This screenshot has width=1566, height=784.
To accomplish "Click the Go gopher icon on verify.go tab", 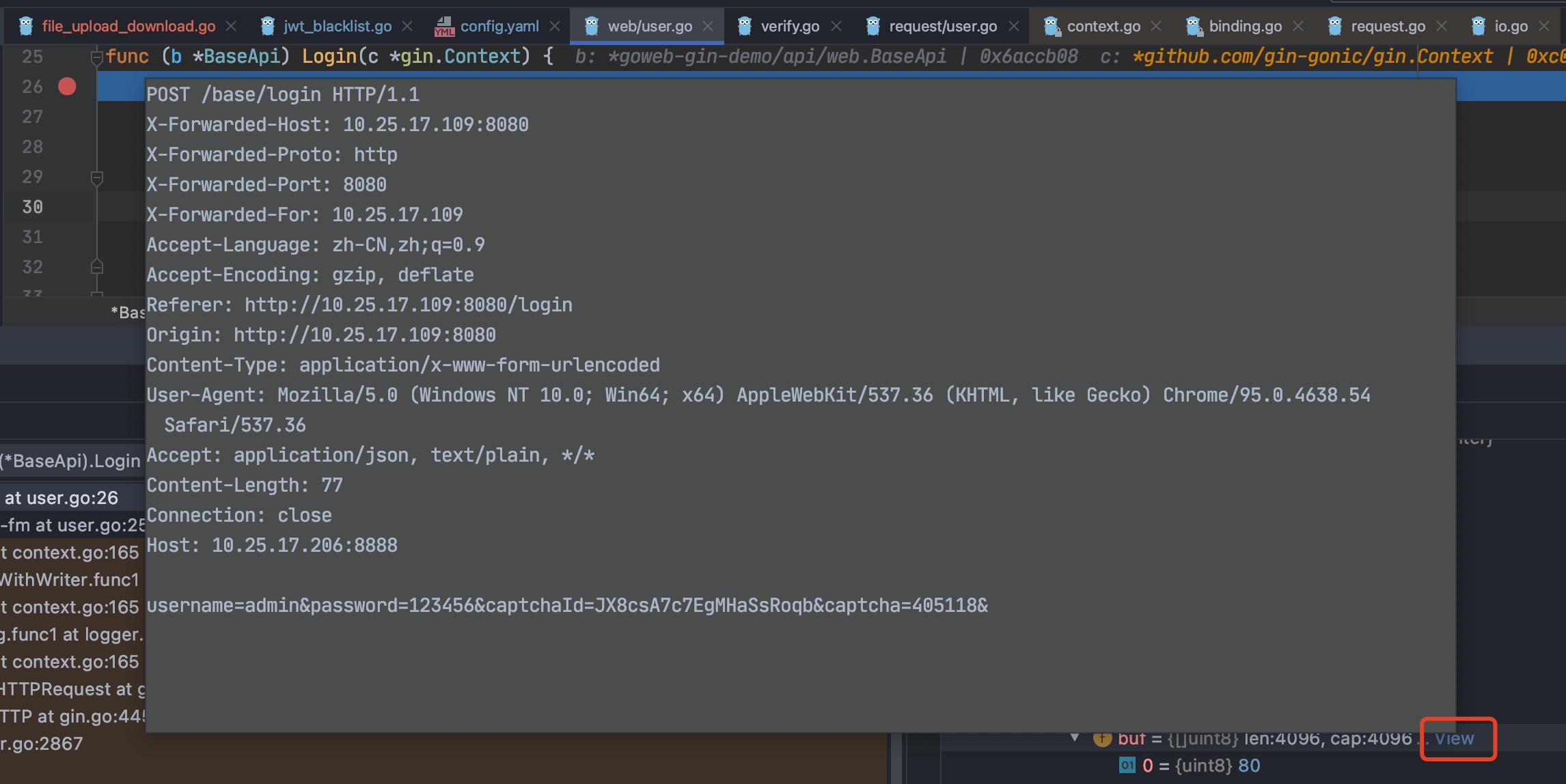I will click(745, 27).
